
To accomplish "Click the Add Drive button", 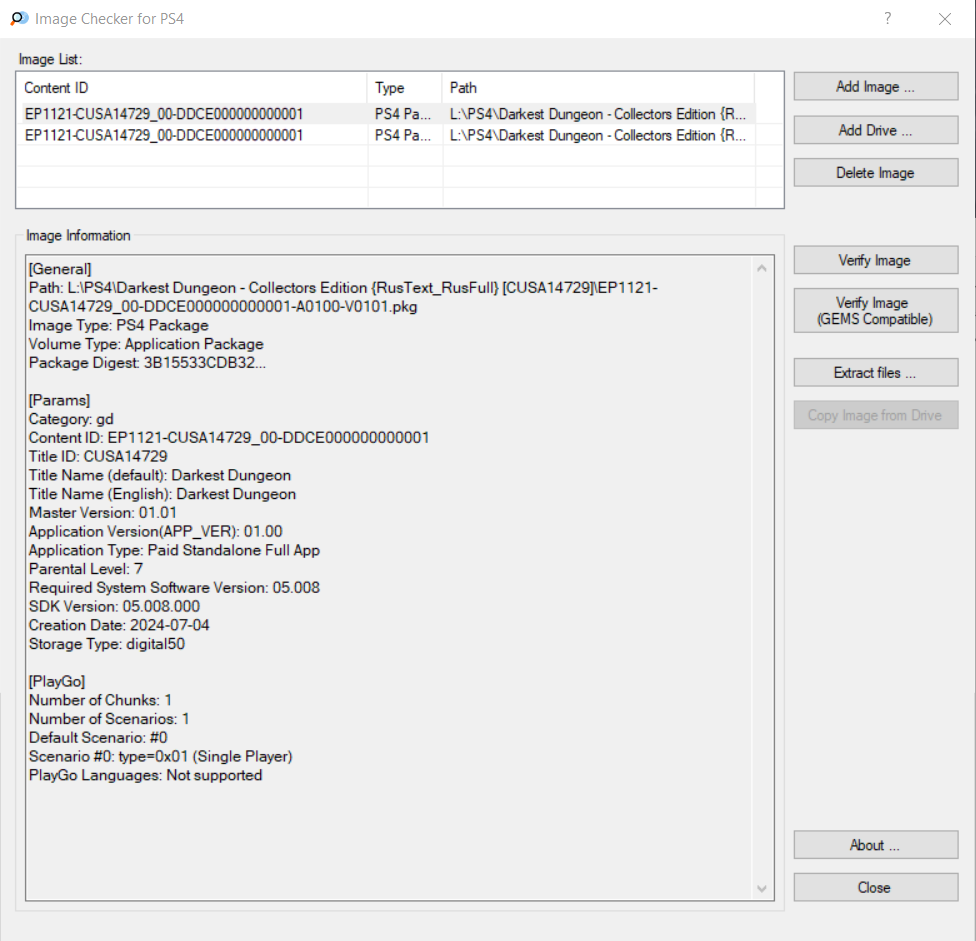I will (x=875, y=130).
